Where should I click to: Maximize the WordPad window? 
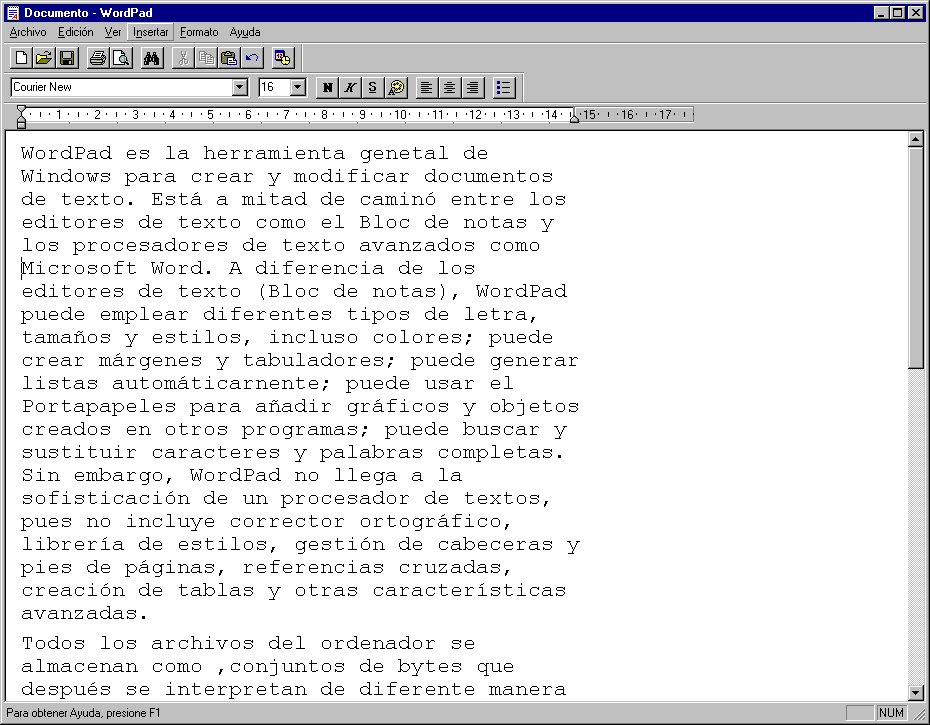point(898,12)
